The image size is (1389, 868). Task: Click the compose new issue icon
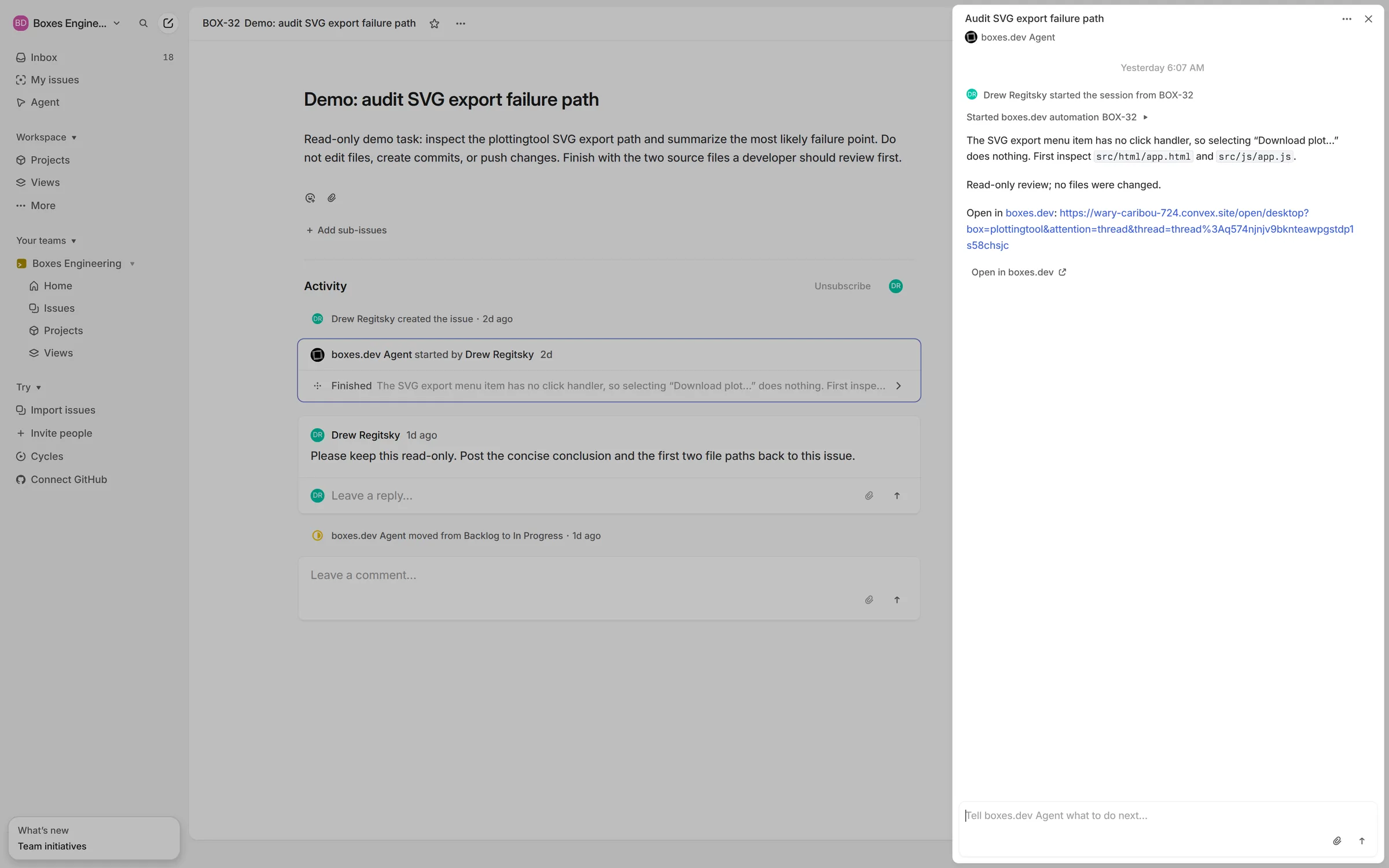point(168,23)
